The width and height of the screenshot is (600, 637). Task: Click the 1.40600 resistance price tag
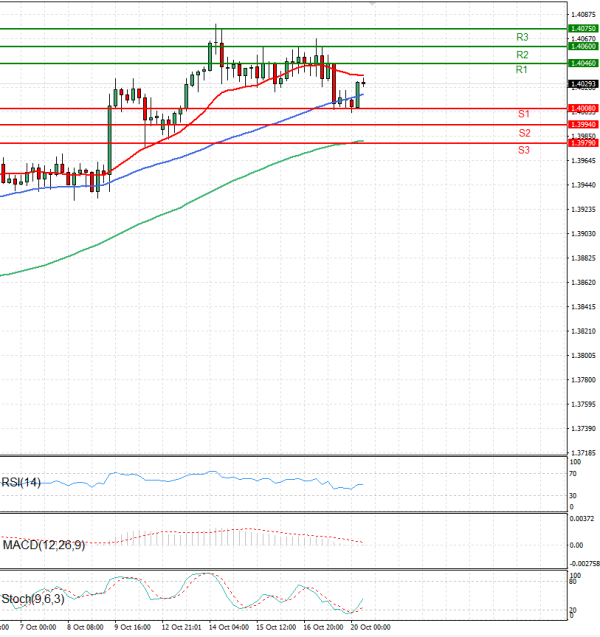pyautogui.click(x=582, y=46)
